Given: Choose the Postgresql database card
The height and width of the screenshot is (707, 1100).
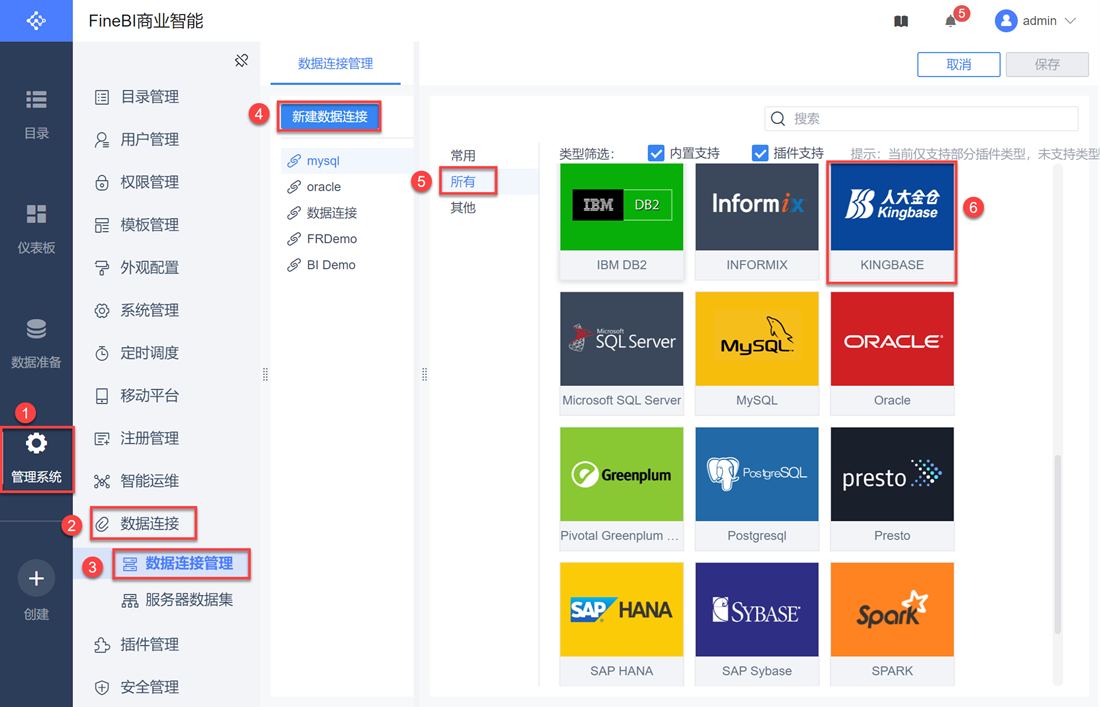Looking at the screenshot, I should click(x=757, y=488).
